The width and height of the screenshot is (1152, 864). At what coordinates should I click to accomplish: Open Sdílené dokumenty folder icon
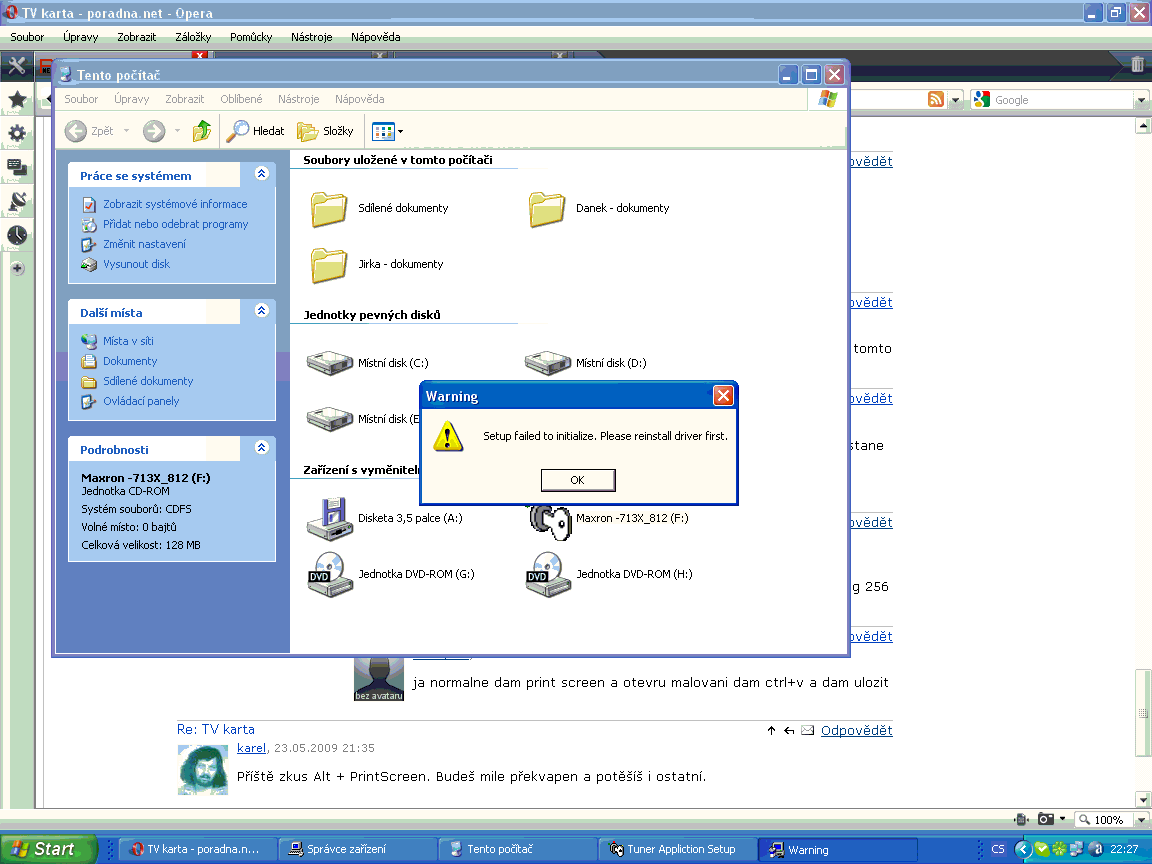[x=328, y=209]
